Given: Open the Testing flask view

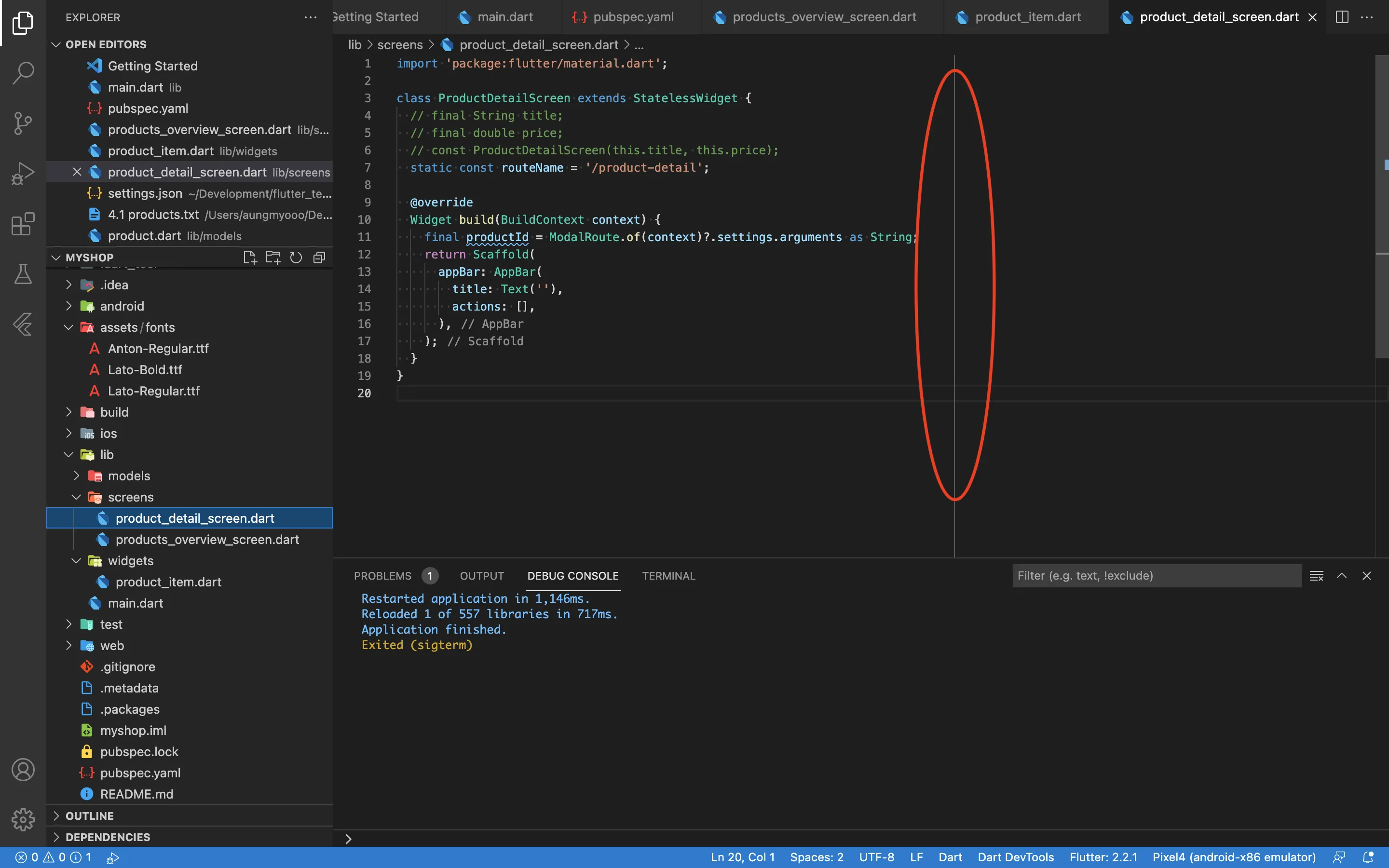Looking at the screenshot, I should [23, 274].
